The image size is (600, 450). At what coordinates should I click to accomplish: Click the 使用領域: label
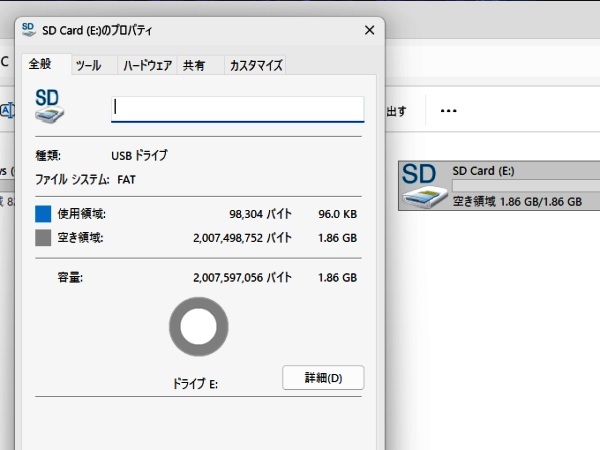tap(82, 214)
